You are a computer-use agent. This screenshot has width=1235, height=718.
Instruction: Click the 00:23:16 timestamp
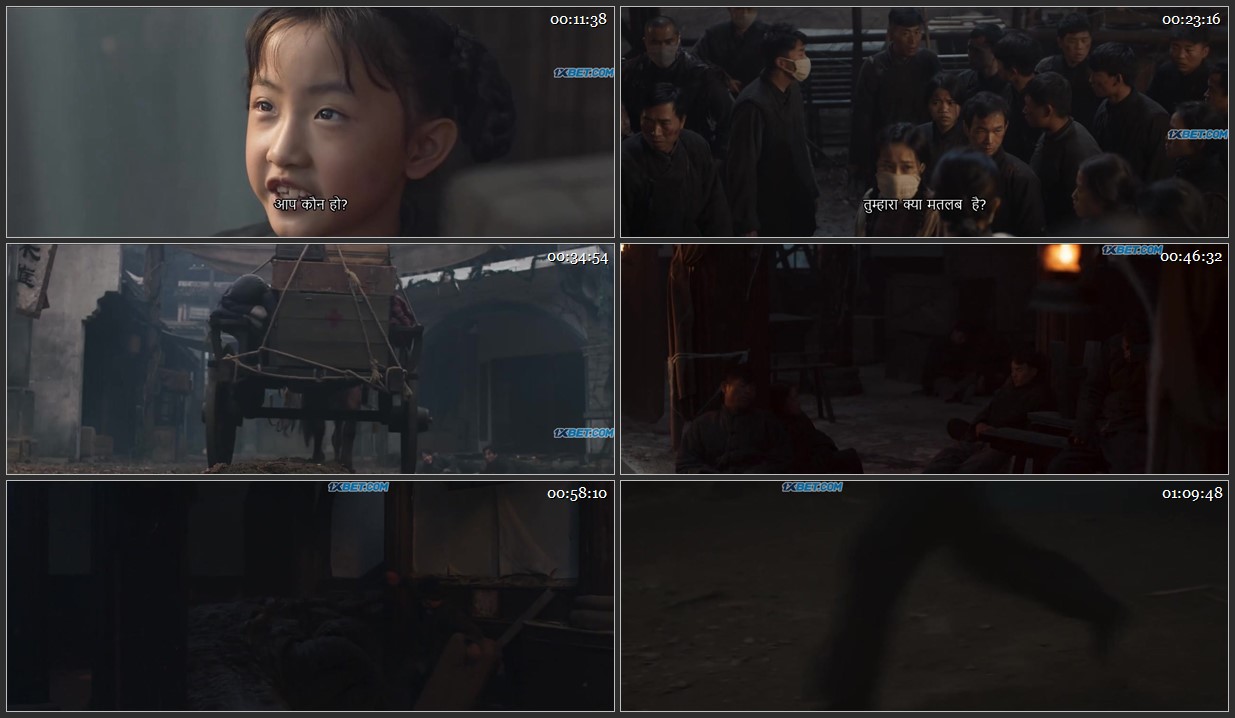click(1192, 20)
